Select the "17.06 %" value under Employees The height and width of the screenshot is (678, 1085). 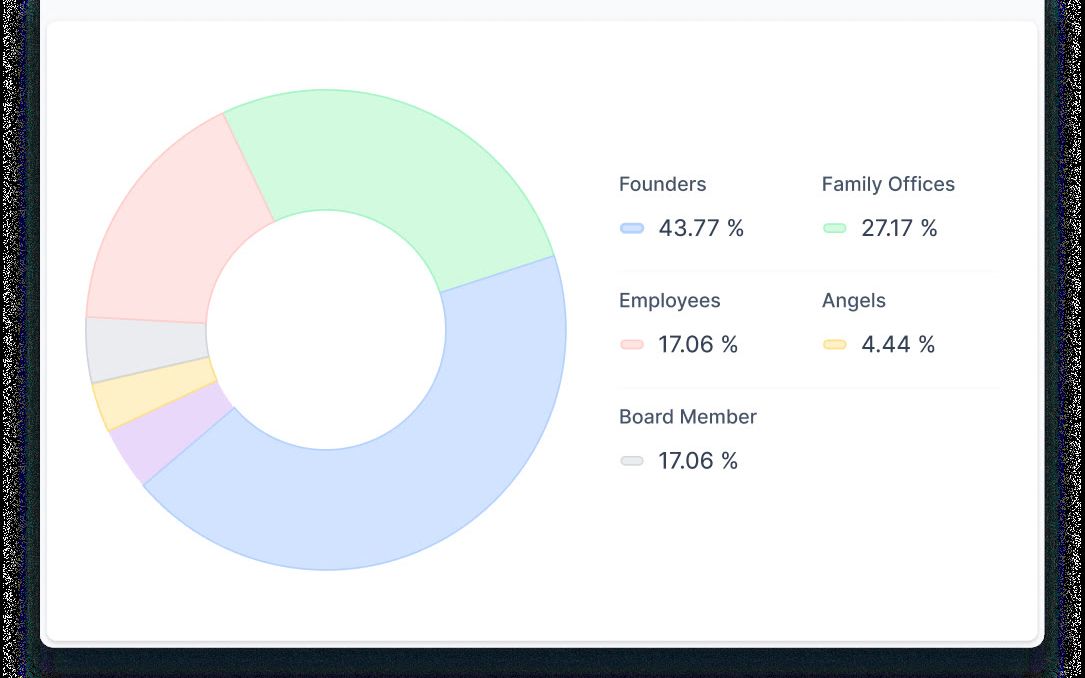698,345
